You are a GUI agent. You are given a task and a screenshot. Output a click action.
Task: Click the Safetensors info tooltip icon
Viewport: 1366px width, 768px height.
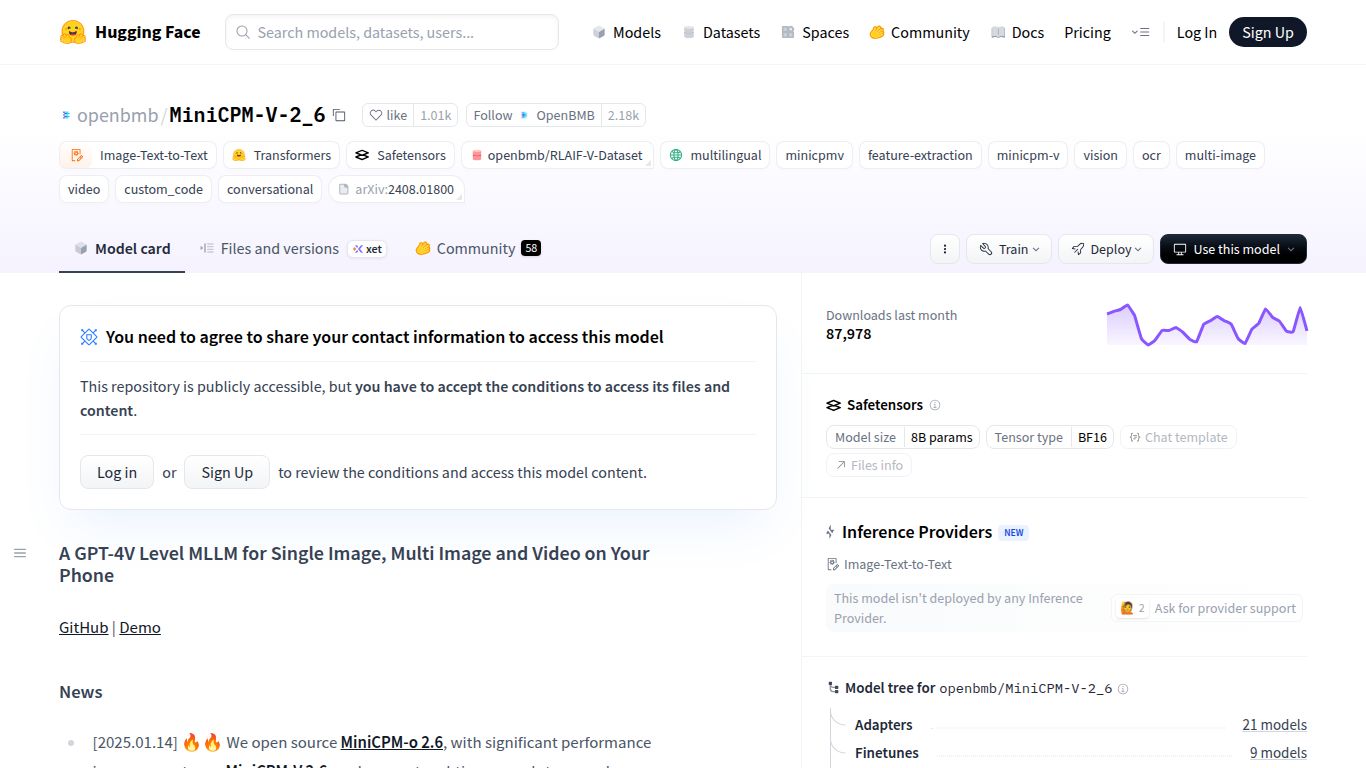(x=935, y=405)
